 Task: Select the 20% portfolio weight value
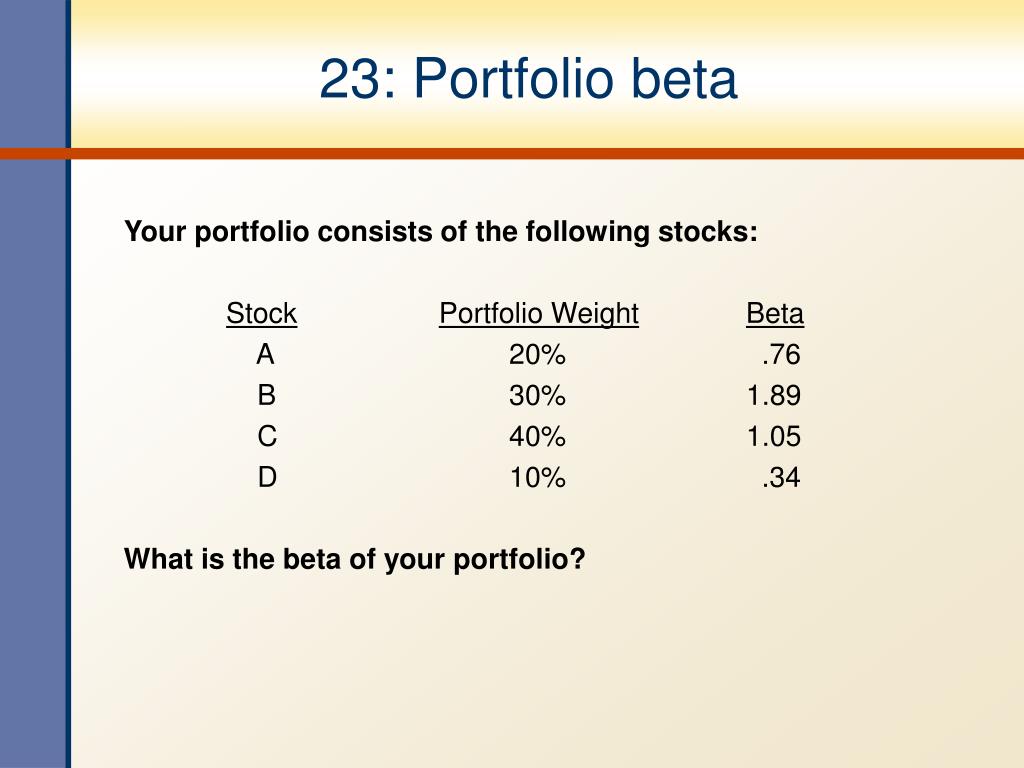pos(537,355)
